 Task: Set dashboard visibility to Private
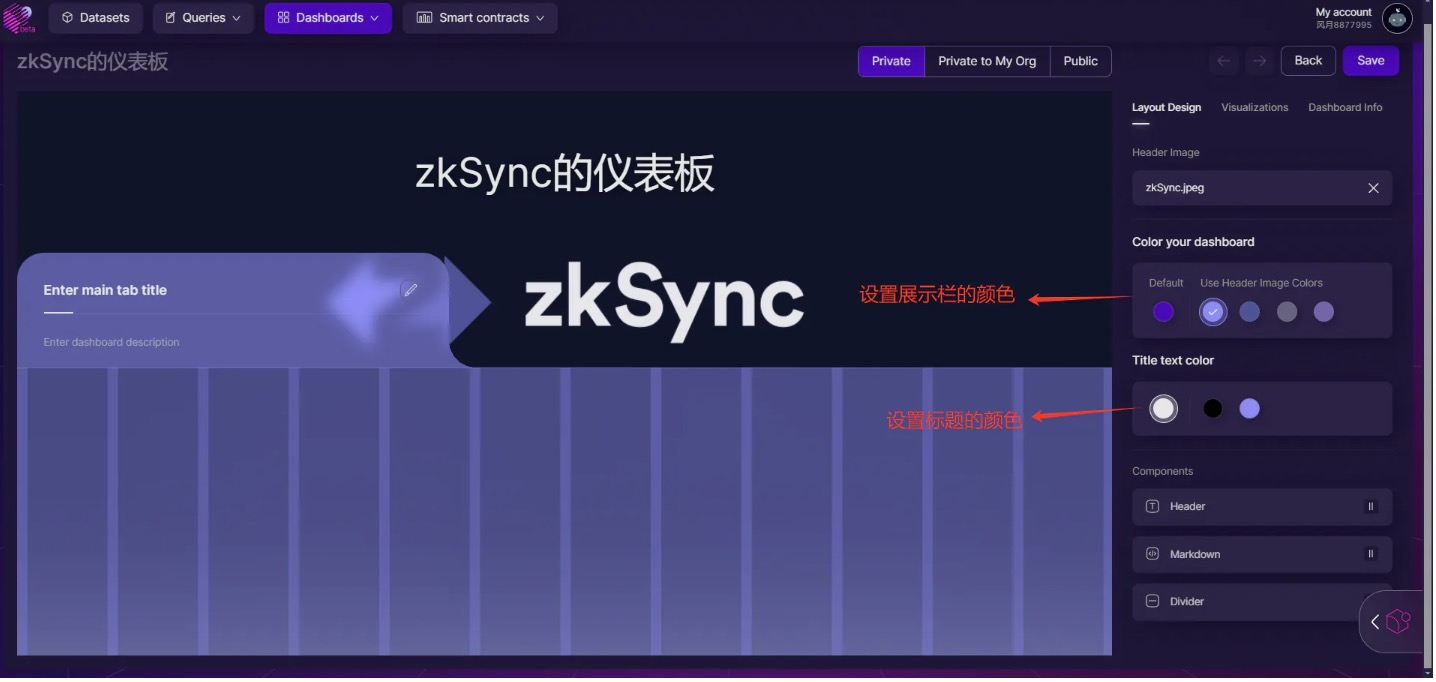893,61
